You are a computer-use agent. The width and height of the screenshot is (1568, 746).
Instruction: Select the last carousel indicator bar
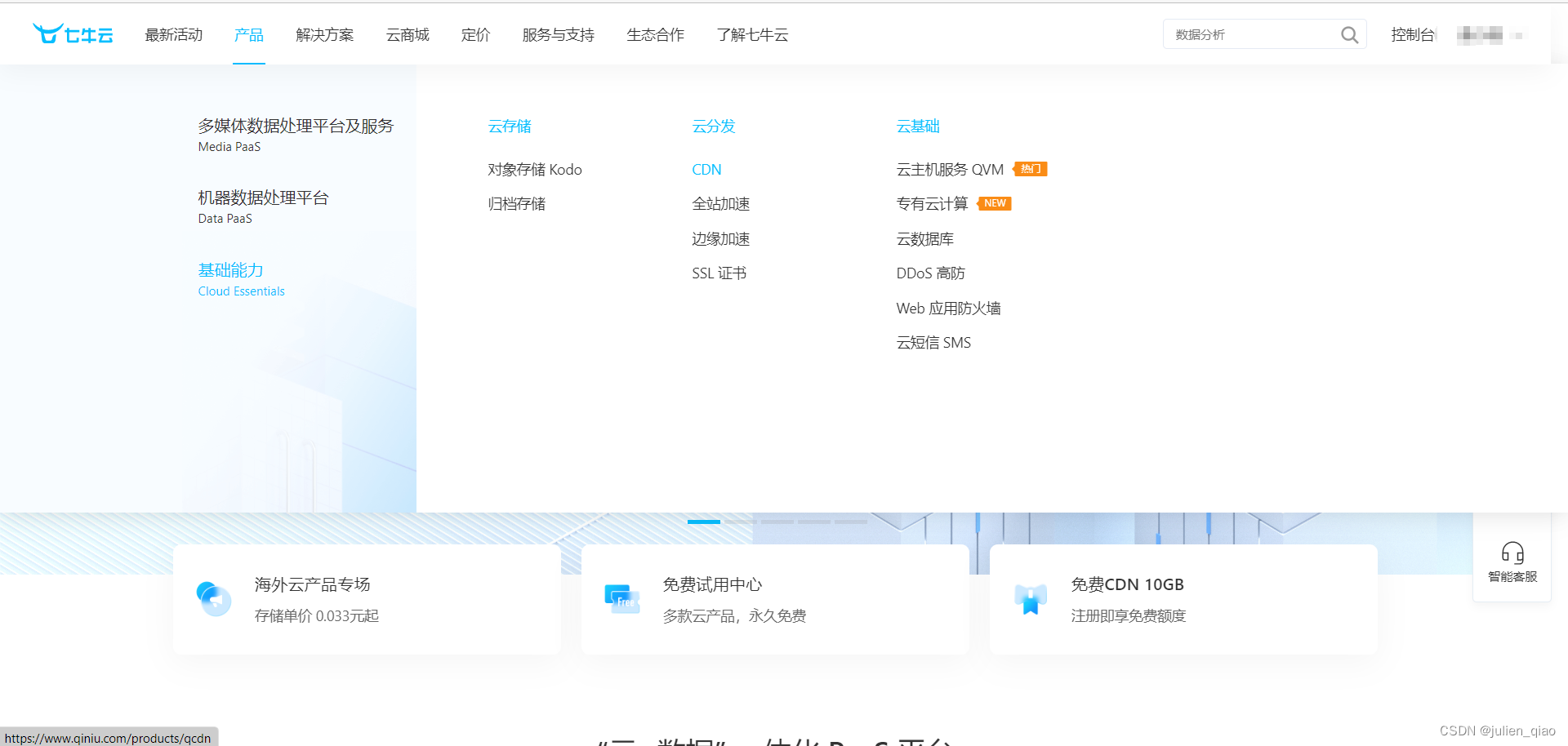851,522
